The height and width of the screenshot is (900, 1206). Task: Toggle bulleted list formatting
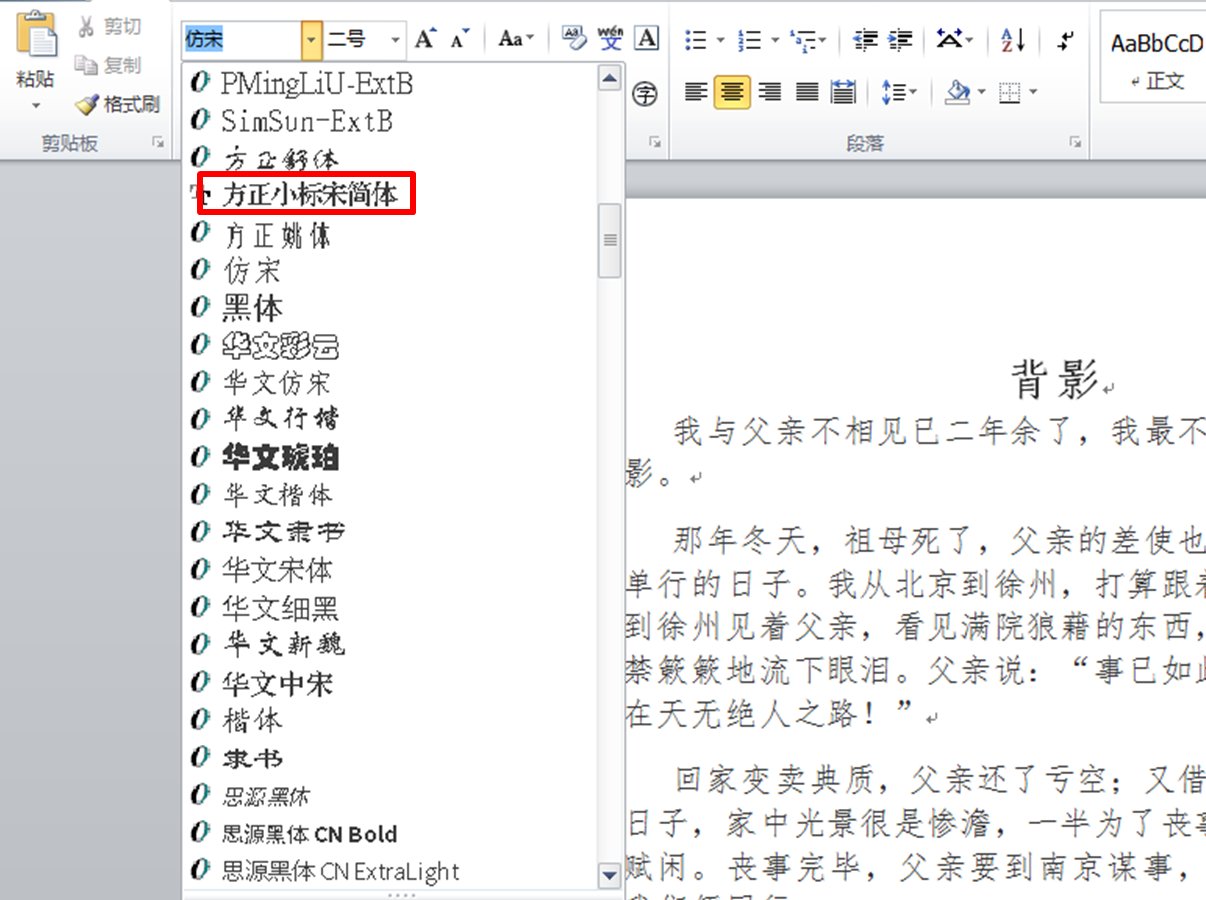(697, 38)
